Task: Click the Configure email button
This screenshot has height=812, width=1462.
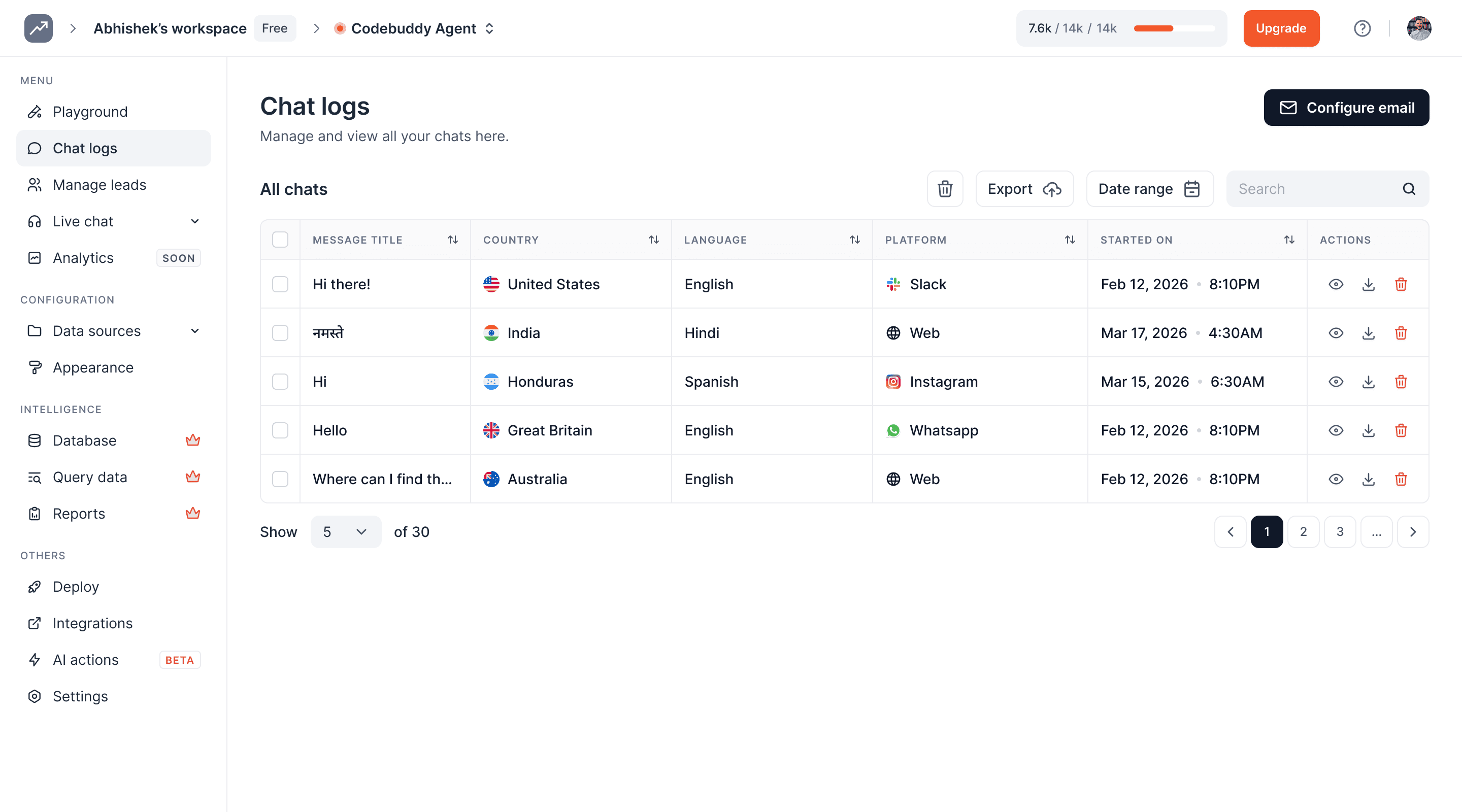Action: (x=1346, y=108)
